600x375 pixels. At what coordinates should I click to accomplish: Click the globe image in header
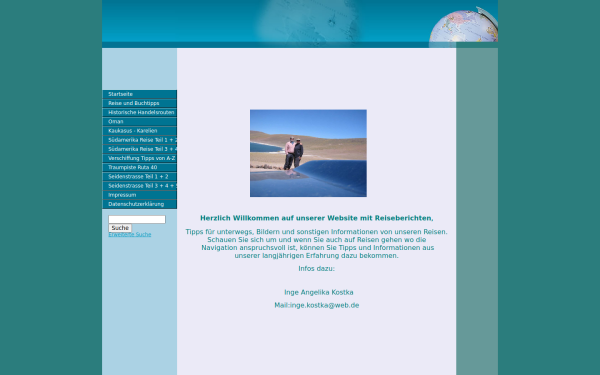click(463, 26)
